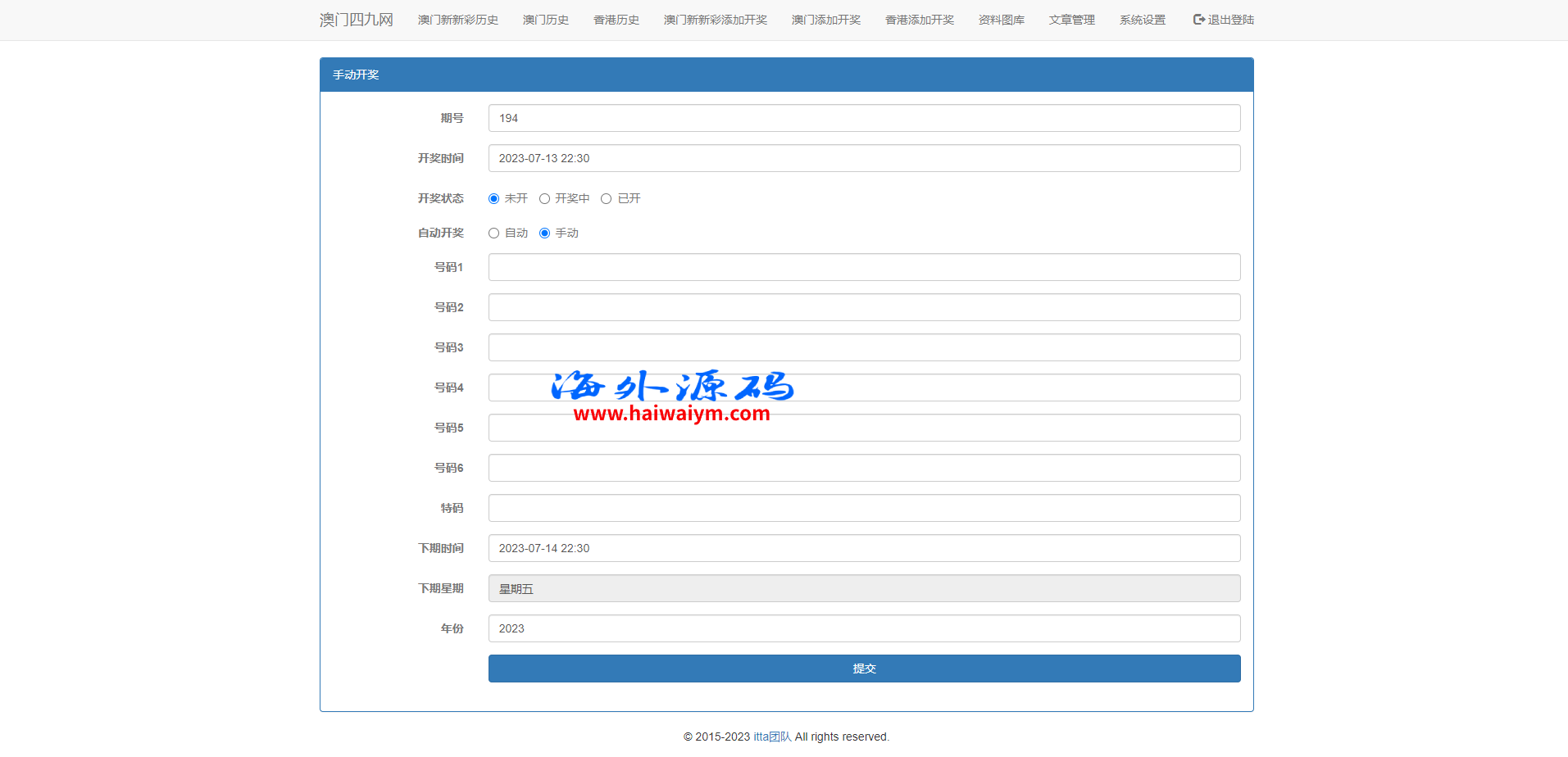
Task: Open the 香港历史 page
Action: pos(616,20)
